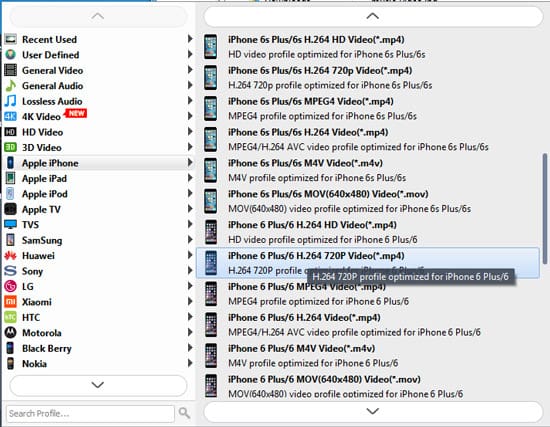This screenshot has width=550, height=427.
Task: Expand the Apple iPad submenu arrow
Action: (190, 178)
